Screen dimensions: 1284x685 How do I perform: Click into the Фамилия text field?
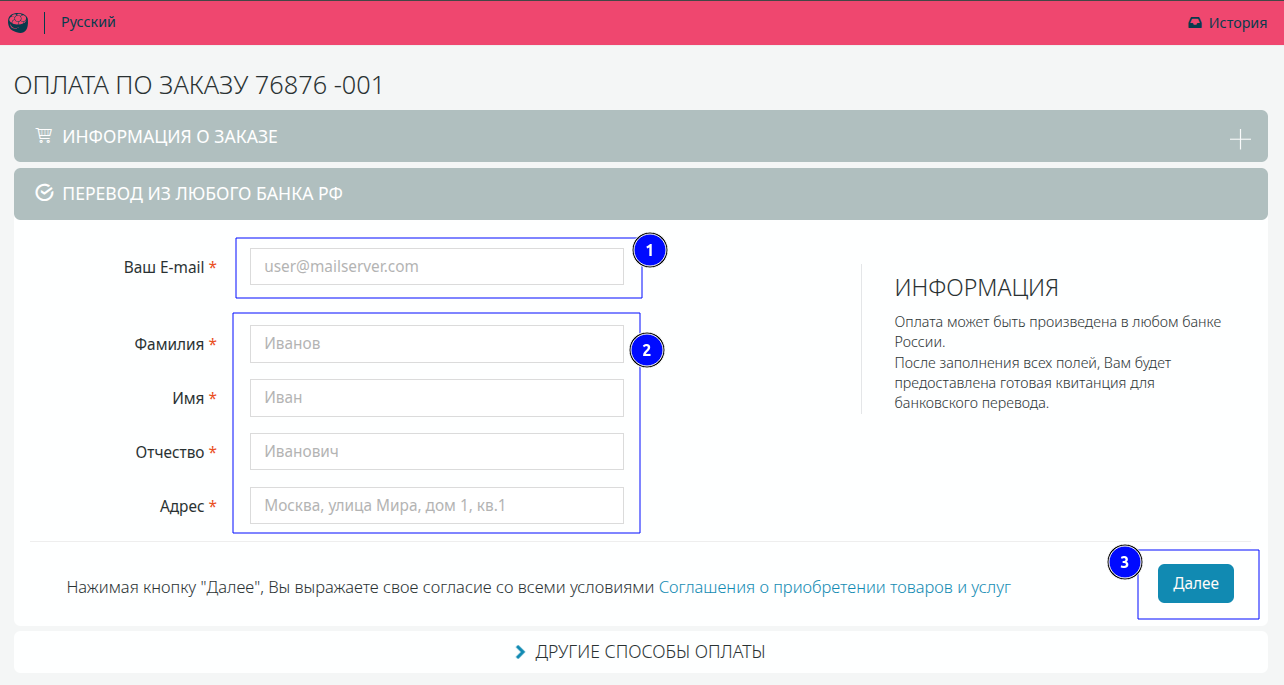pos(436,344)
